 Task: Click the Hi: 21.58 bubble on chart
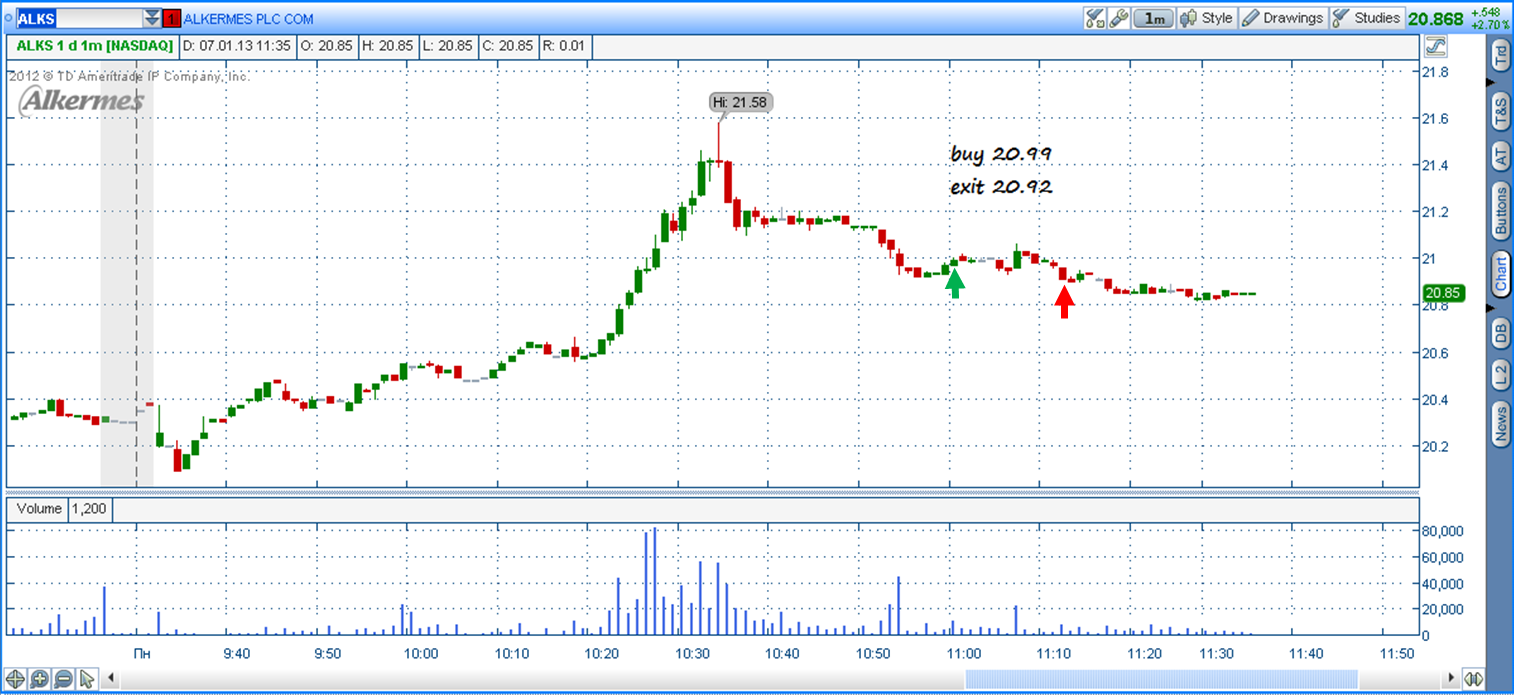pos(739,101)
